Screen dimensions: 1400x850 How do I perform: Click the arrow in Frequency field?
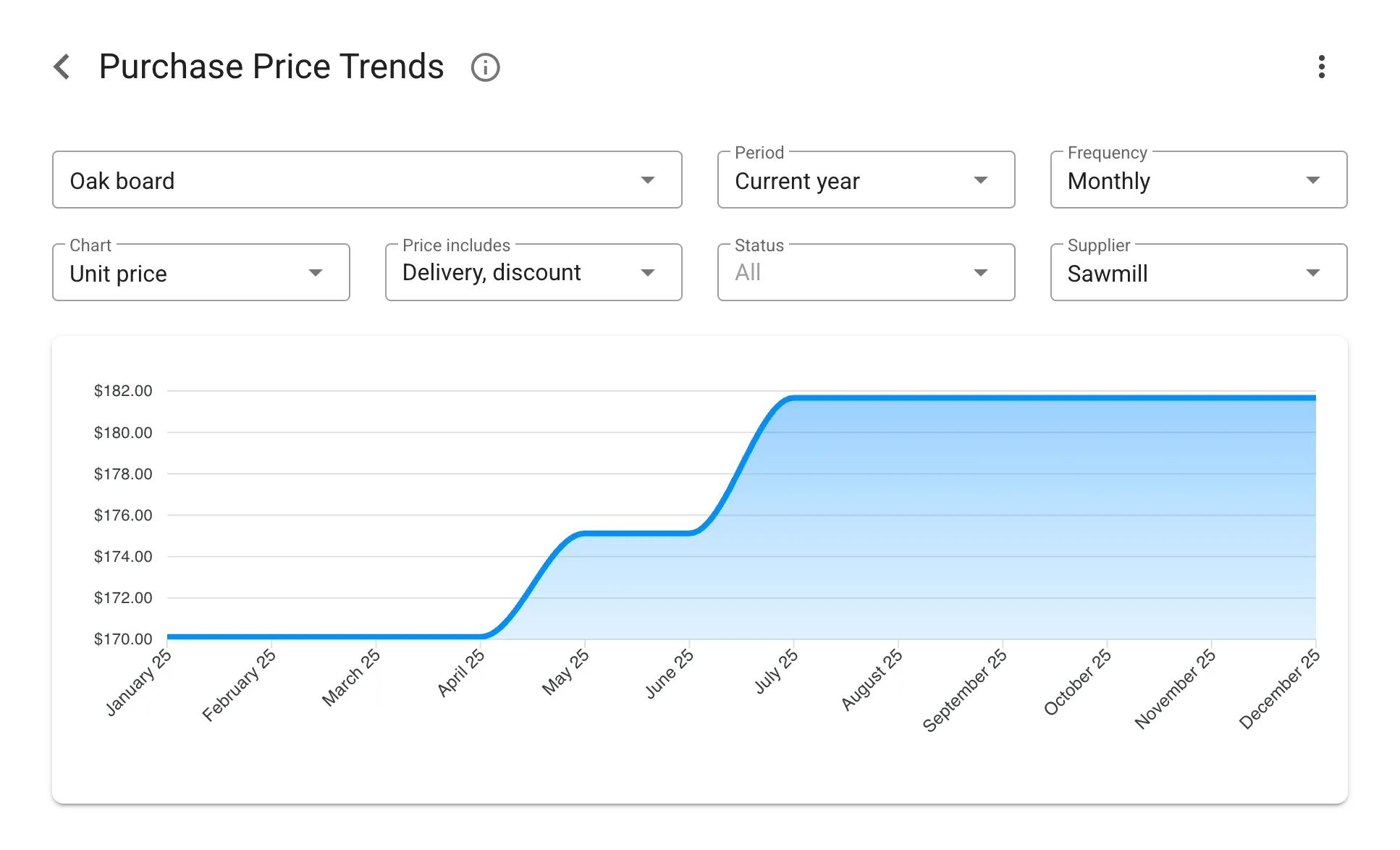1312,180
